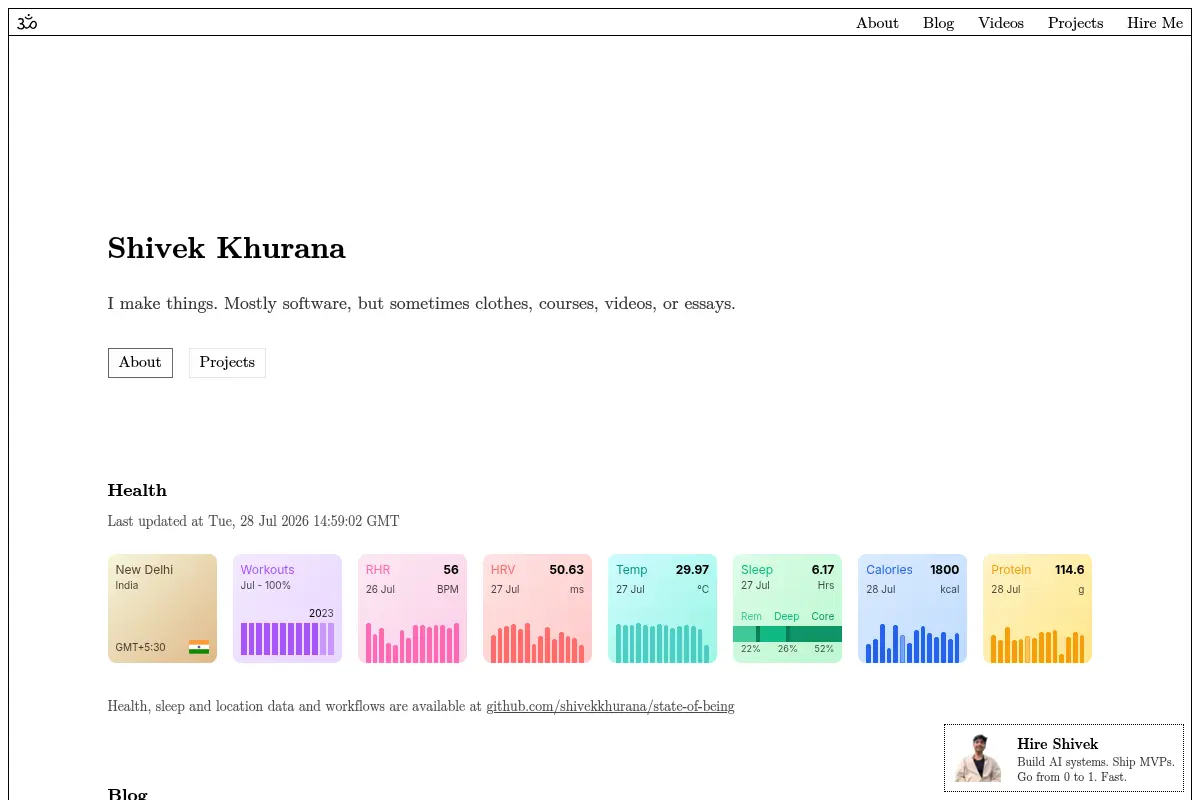The height and width of the screenshot is (800, 1200).
Task: Click the Hire Shivek profile photo
Action: (978, 758)
